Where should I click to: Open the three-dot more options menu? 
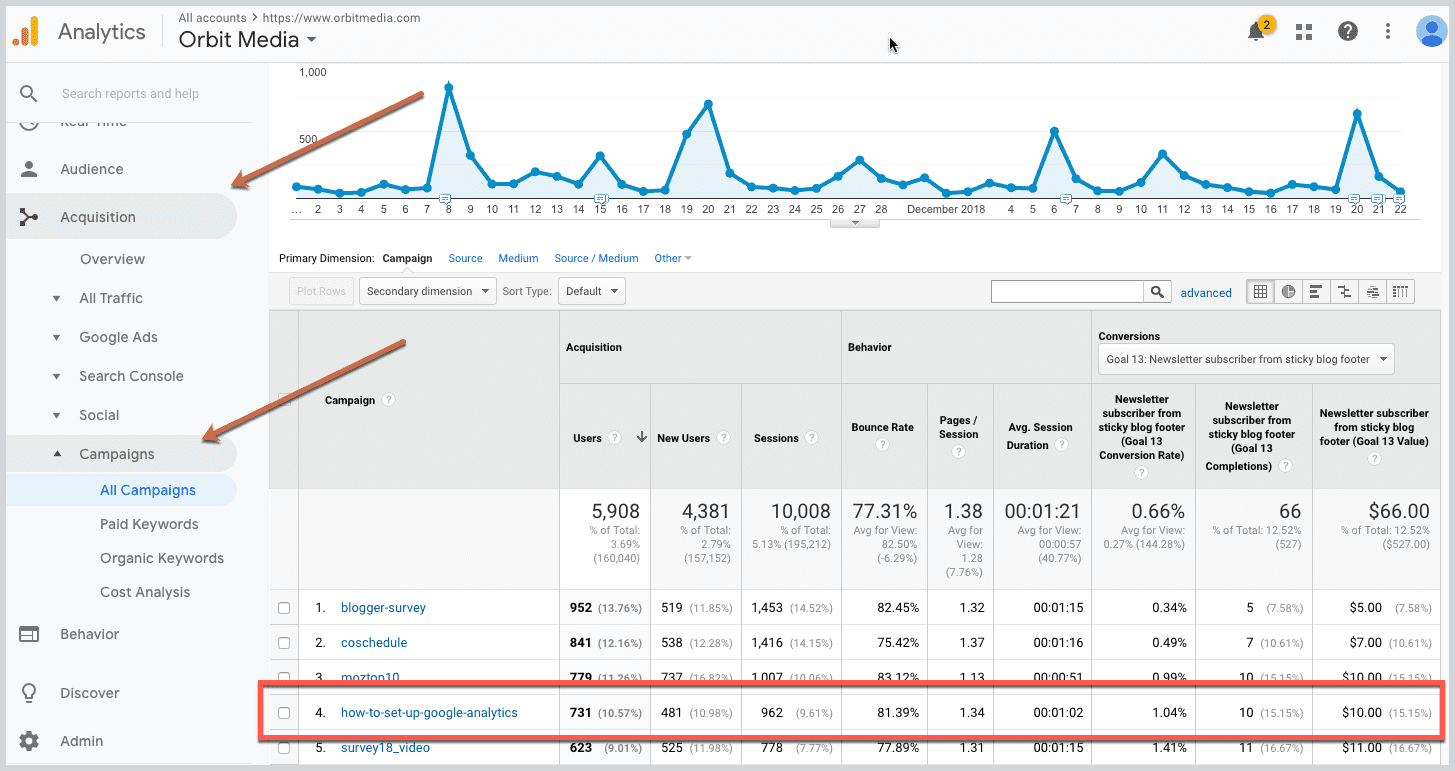pyautogui.click(x=1388, y=32)
